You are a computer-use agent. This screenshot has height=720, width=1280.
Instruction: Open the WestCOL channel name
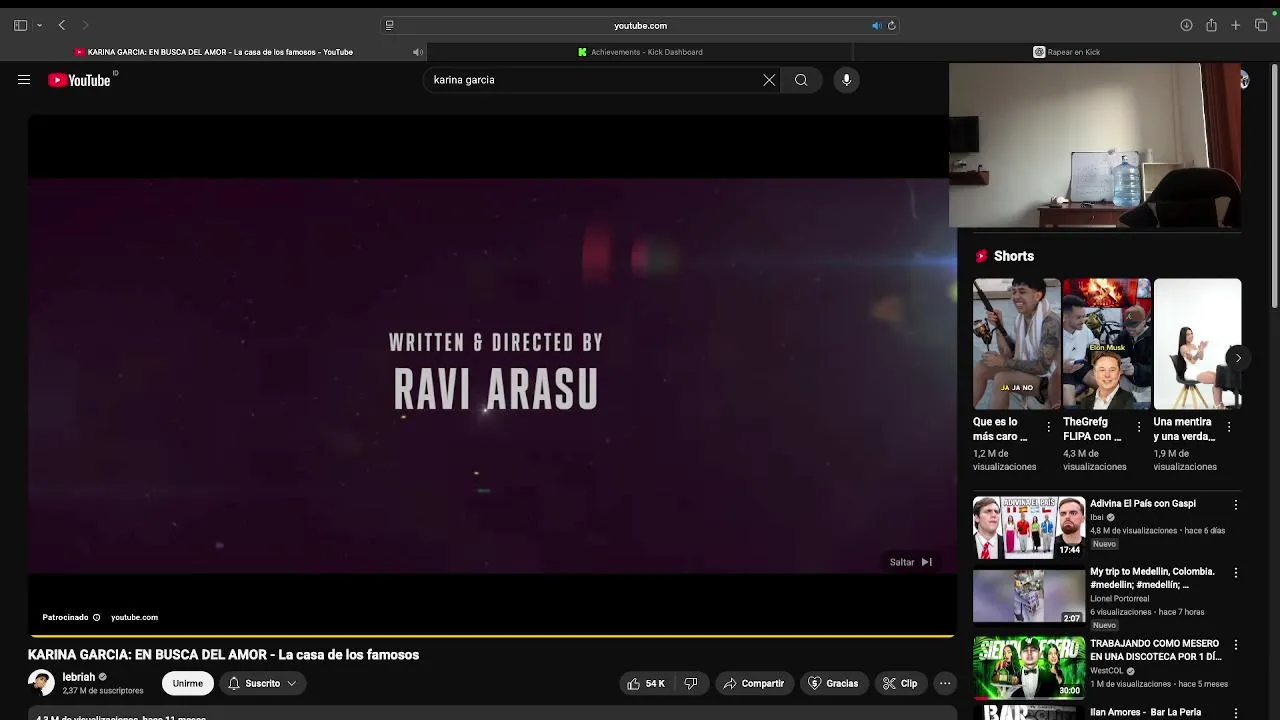(1107, 671)
